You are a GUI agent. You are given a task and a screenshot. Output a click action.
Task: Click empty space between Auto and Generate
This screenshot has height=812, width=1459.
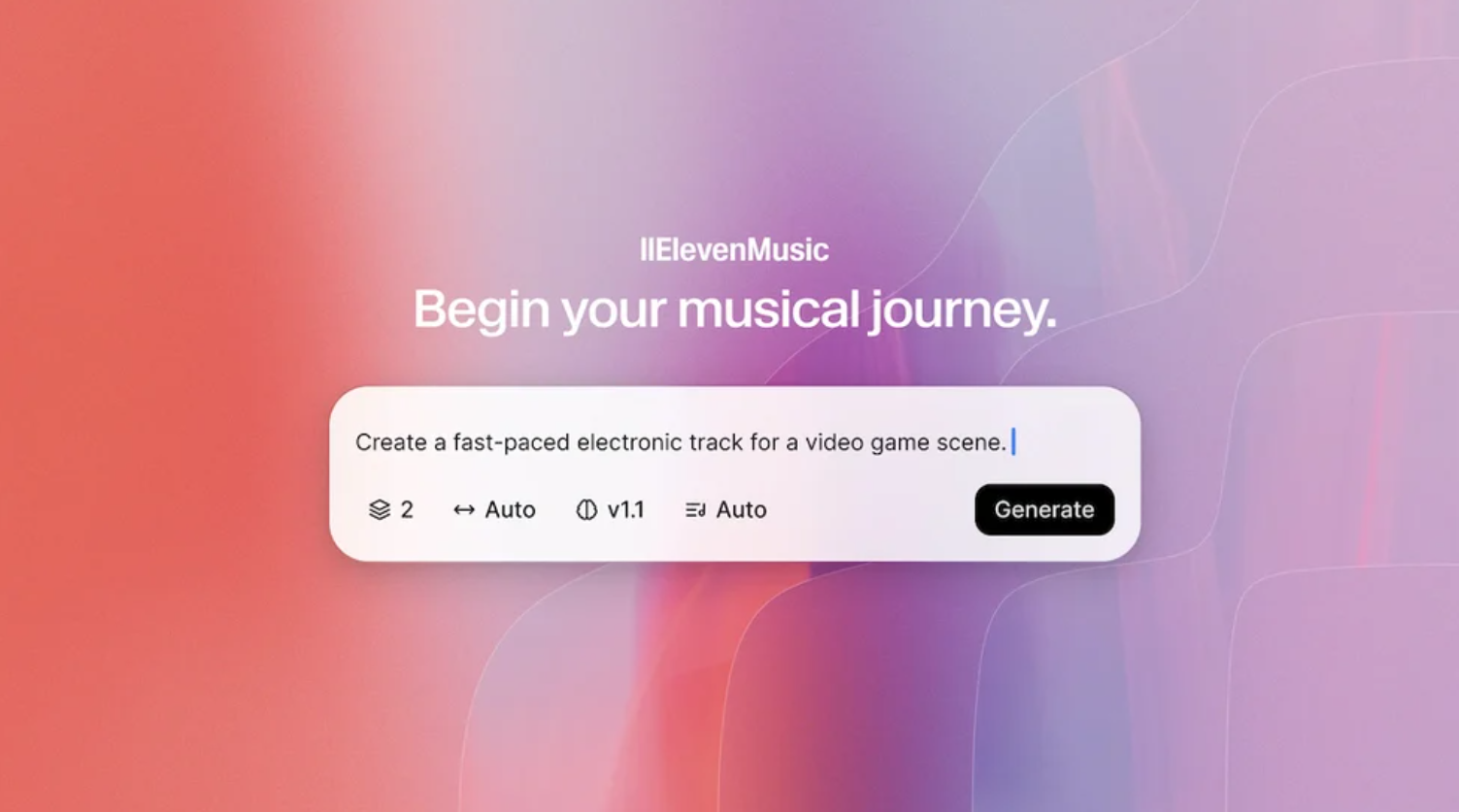(871, 509)
